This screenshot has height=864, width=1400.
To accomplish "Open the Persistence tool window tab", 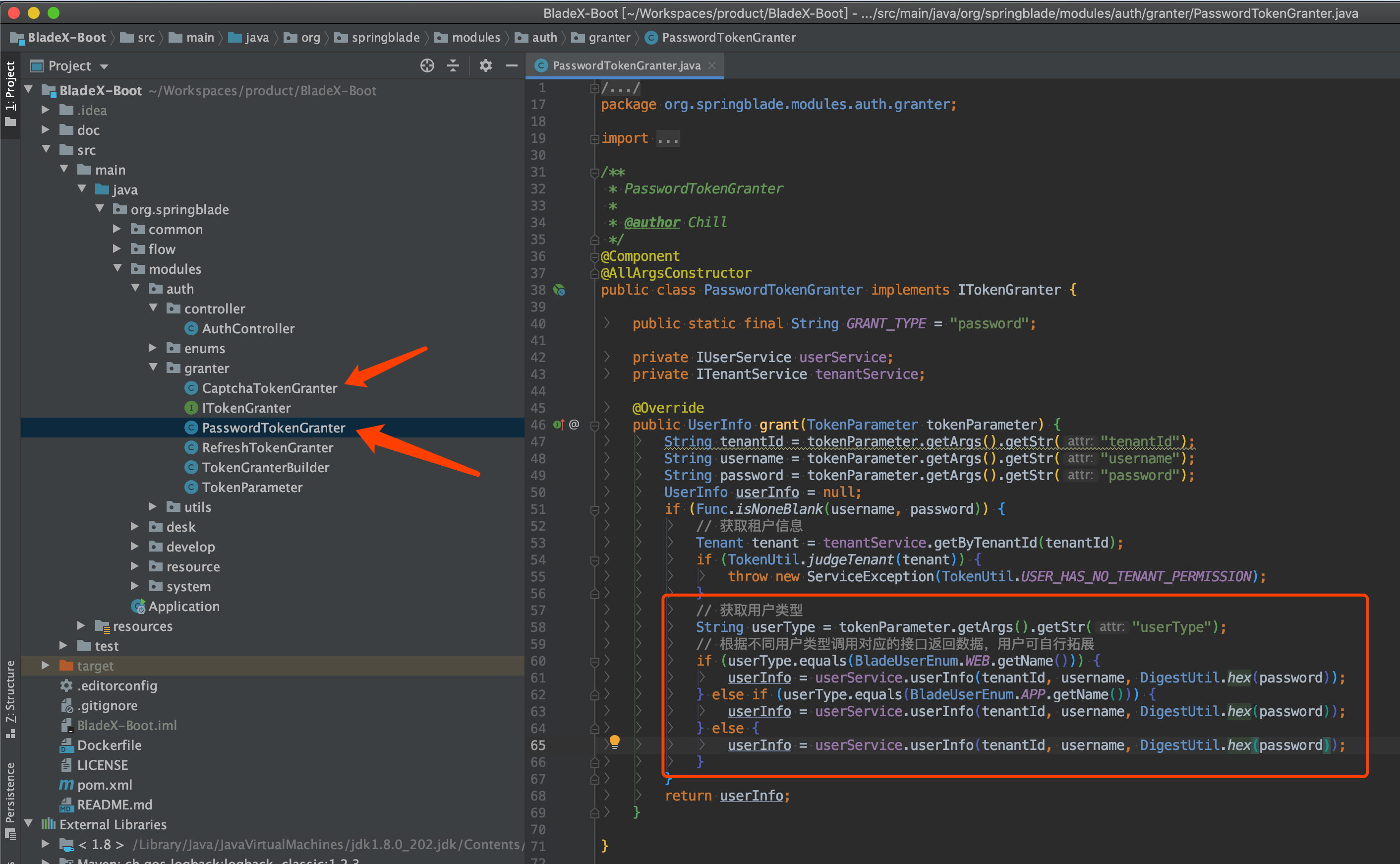I will coord(10,800).
